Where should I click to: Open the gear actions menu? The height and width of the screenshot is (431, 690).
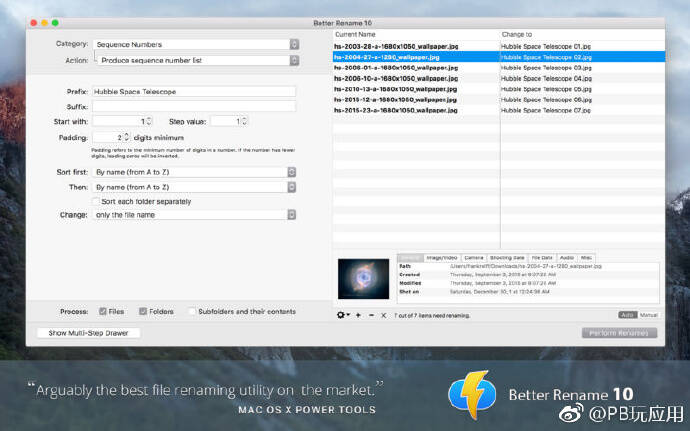(343, 315)
